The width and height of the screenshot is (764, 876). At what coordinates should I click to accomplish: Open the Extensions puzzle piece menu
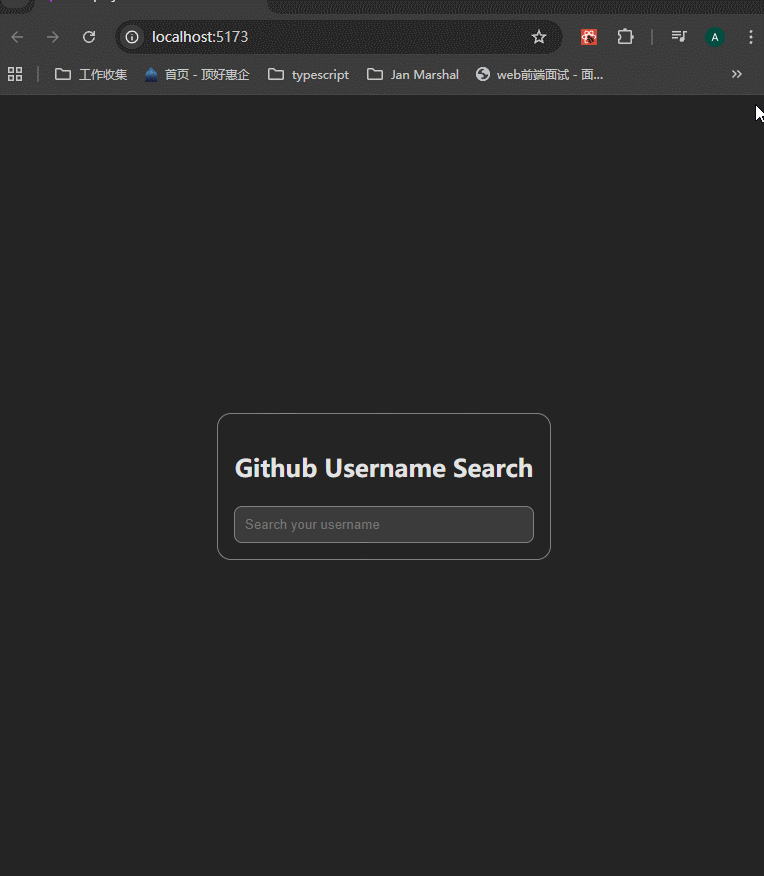[625, 37]
